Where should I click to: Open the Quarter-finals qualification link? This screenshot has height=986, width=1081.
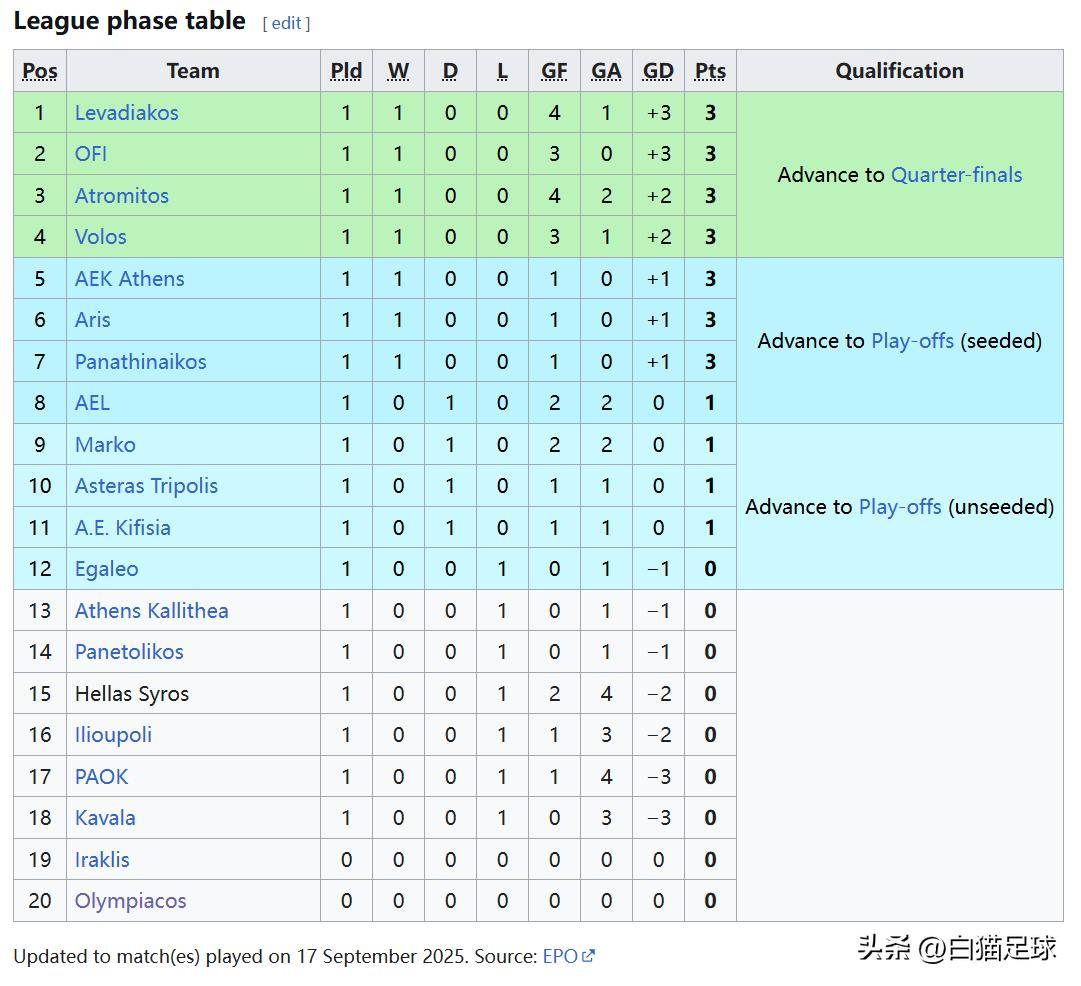(957, 174)
